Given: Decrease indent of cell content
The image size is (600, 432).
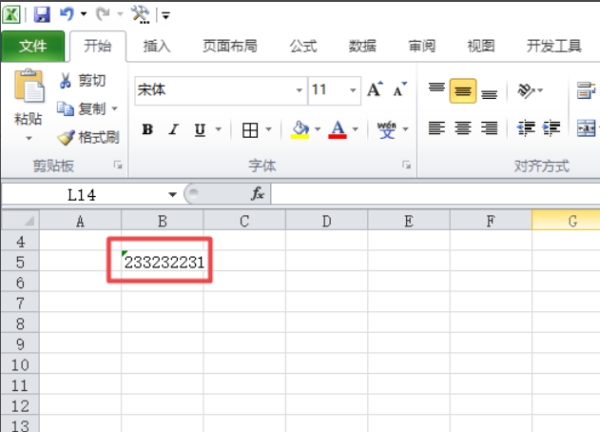Looking at the screenshot, I should tap(526, 128).
